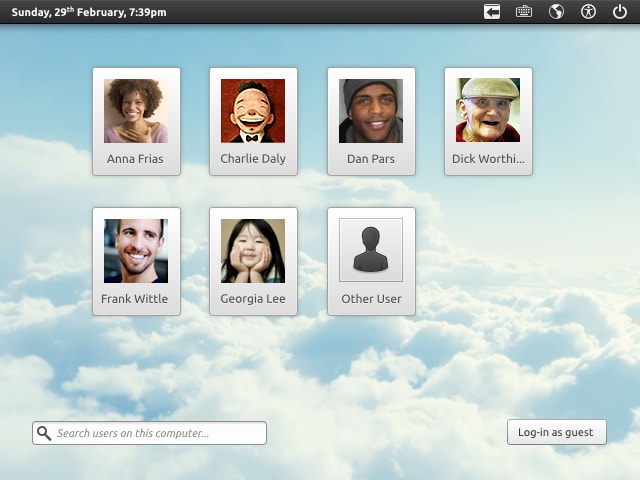
Task: Click the date and time in top bar
Action: [x=89, y=12]
